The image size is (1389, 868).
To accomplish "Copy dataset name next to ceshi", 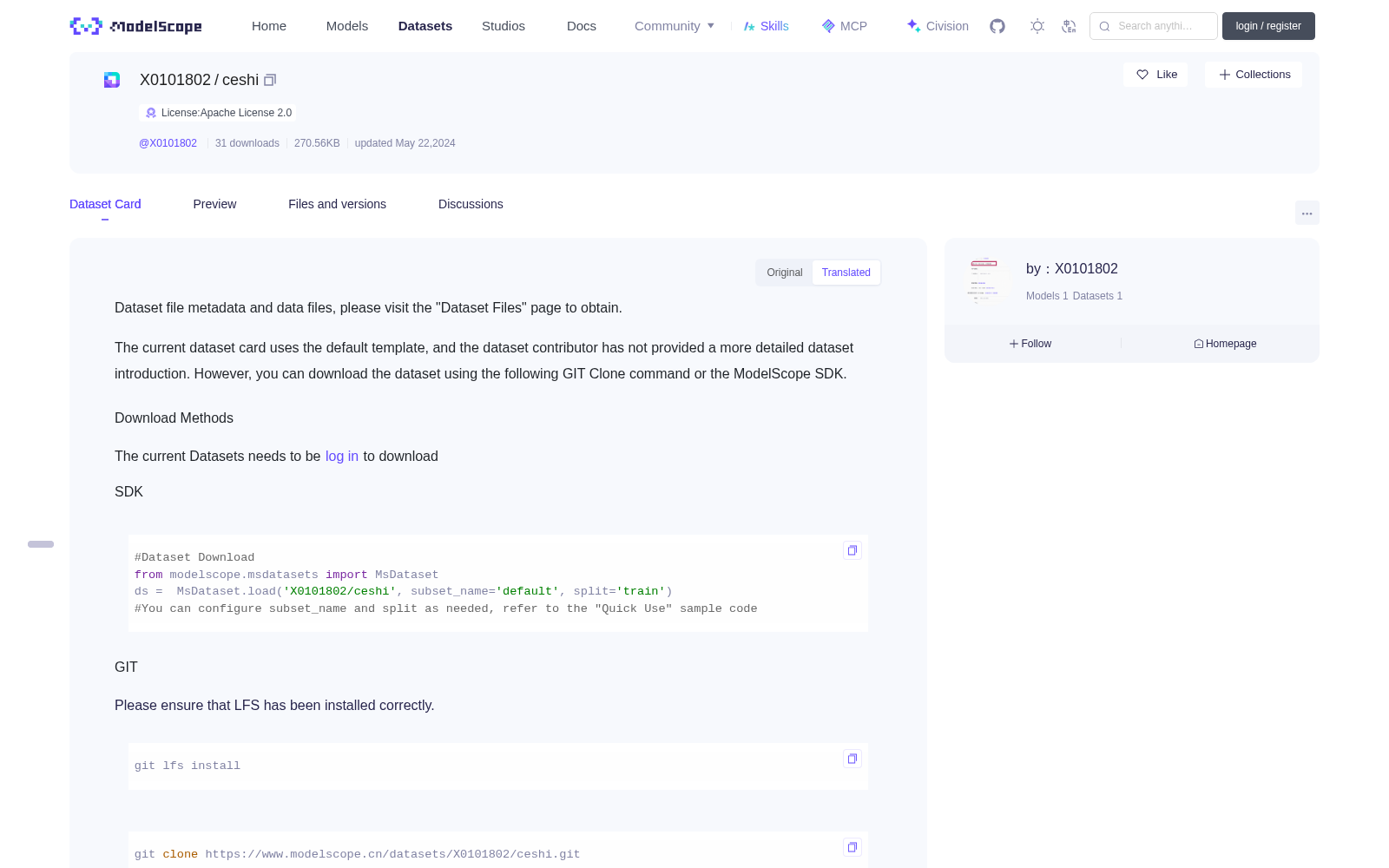I will 270,80.
